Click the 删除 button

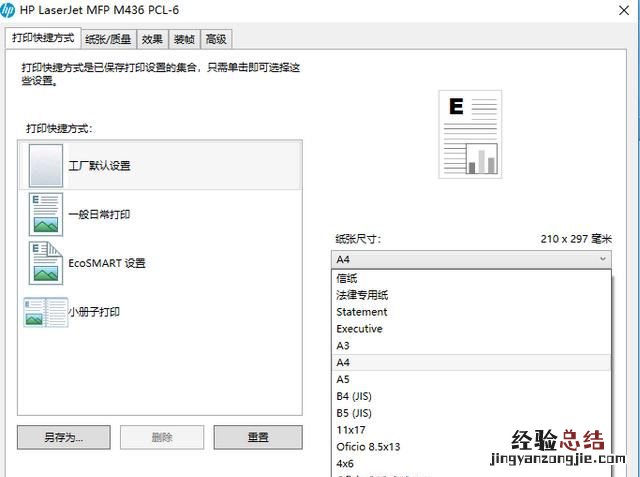coord(162,437)
